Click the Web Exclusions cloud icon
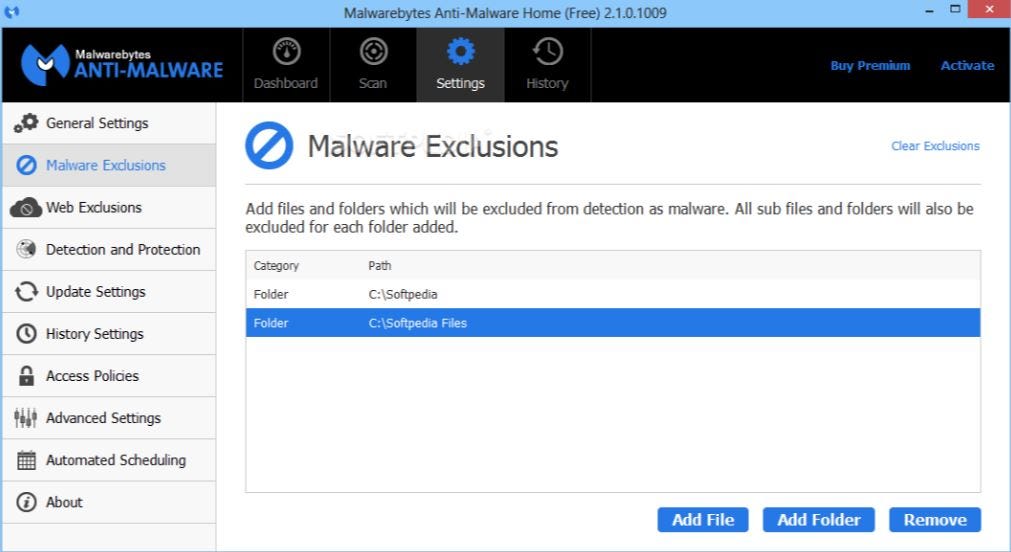This screenshot has width=1011, height=552. click(x=26, y=208)
